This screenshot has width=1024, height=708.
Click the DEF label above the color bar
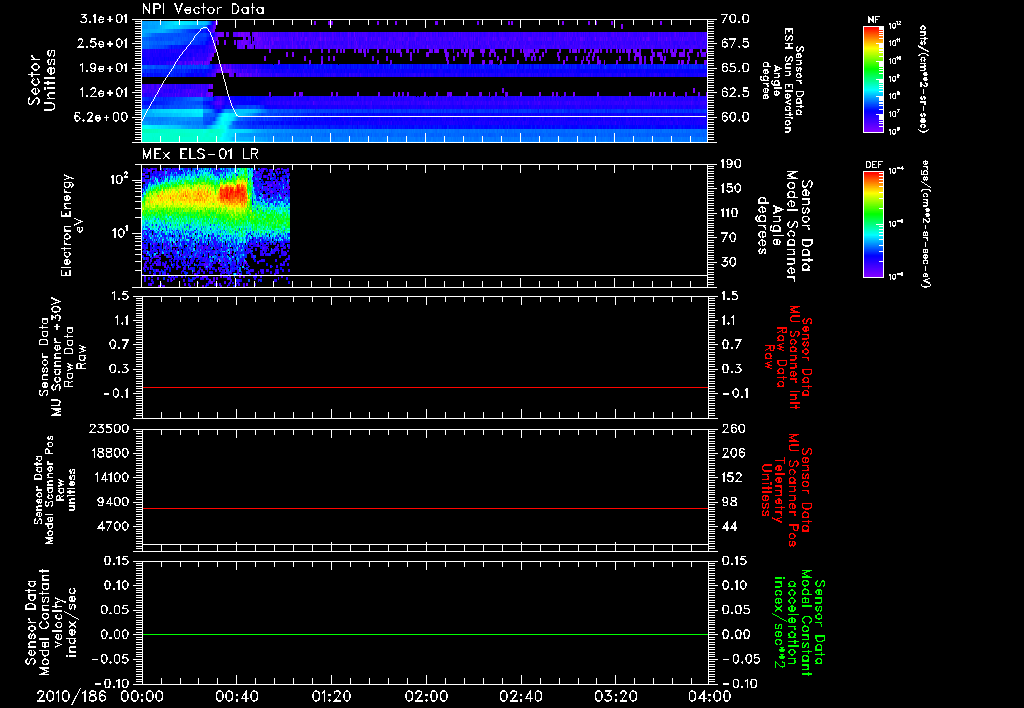(874, 165)
